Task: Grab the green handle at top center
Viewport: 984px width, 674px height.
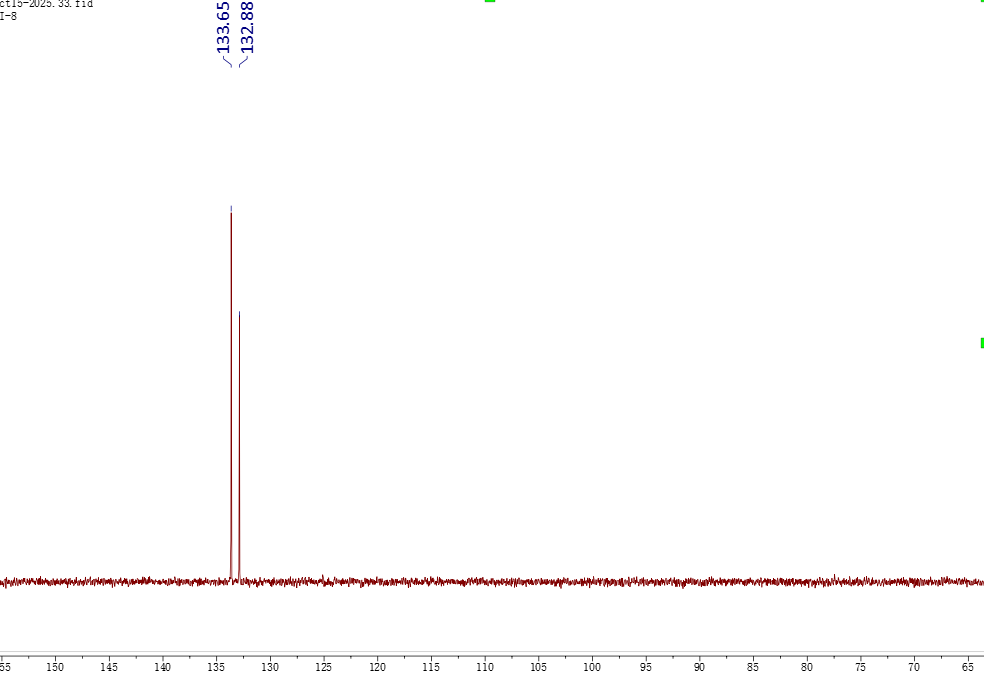Action: click(490, 1)
